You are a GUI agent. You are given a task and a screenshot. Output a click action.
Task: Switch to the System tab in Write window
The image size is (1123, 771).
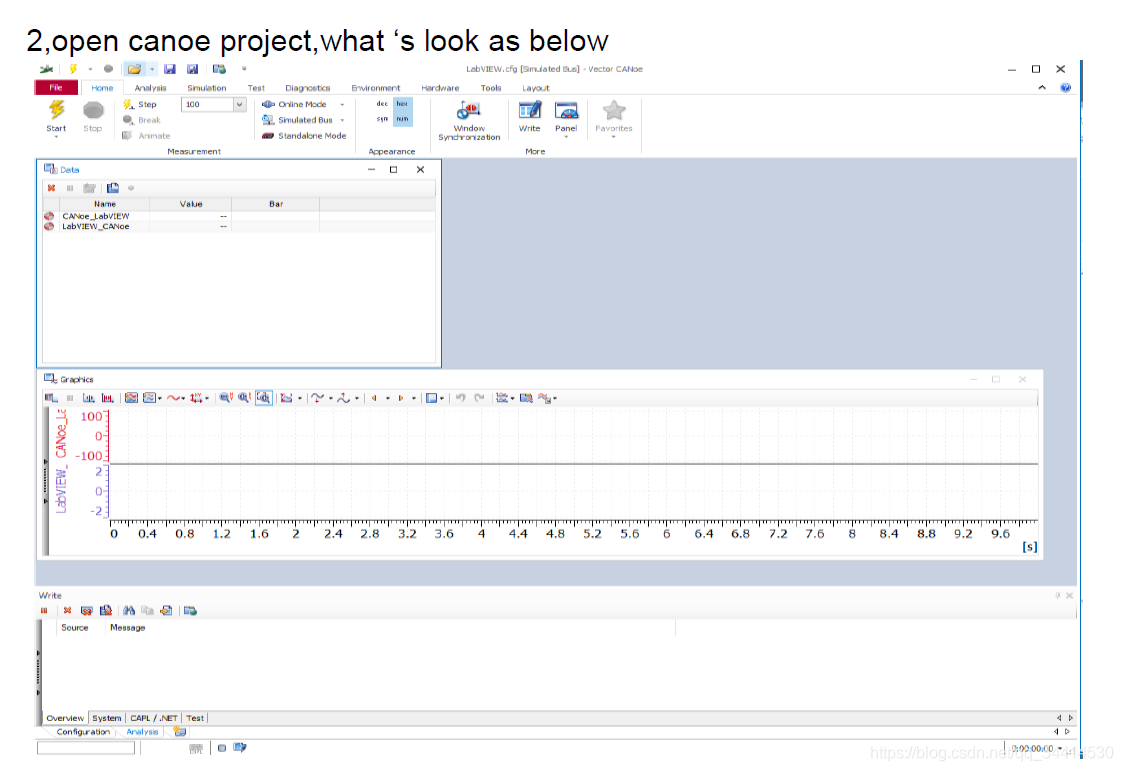(107, 718)
